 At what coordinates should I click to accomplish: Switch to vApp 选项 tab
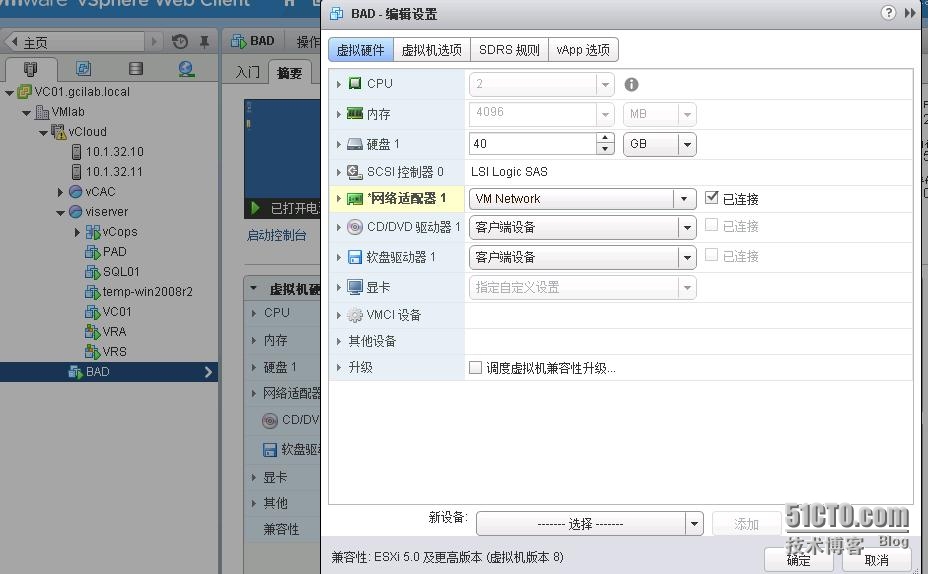(583, 50)
